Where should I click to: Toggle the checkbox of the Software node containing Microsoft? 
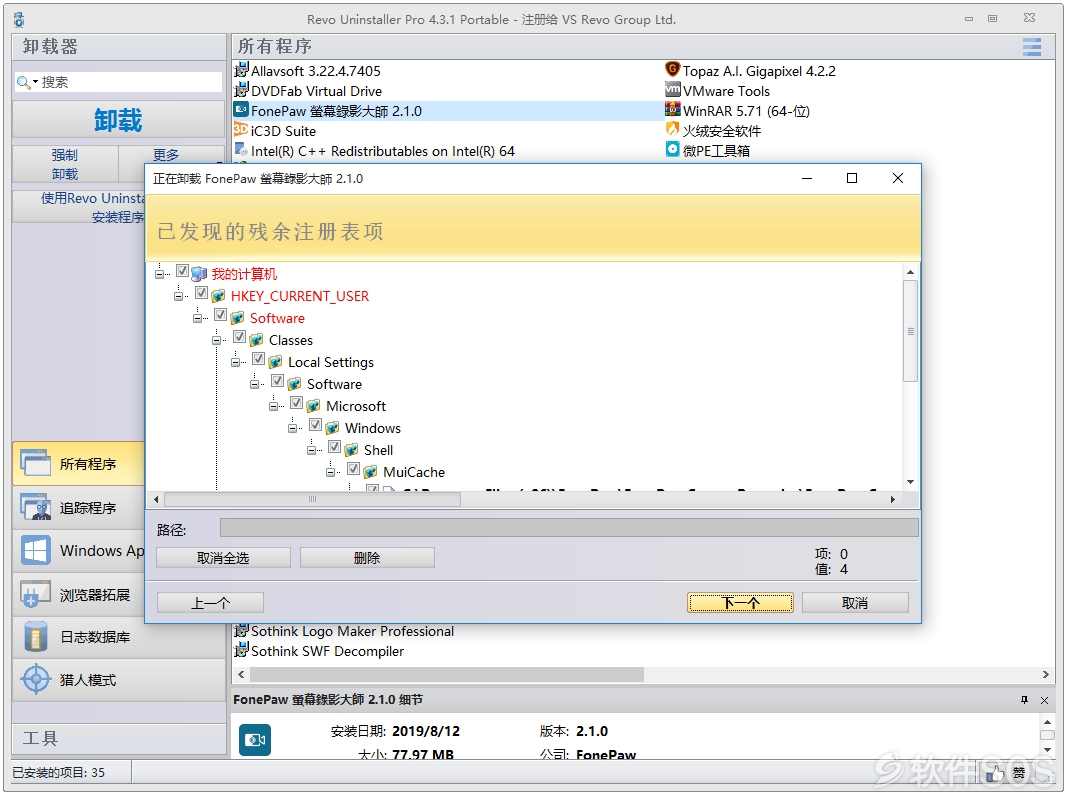tap(277, 381)
